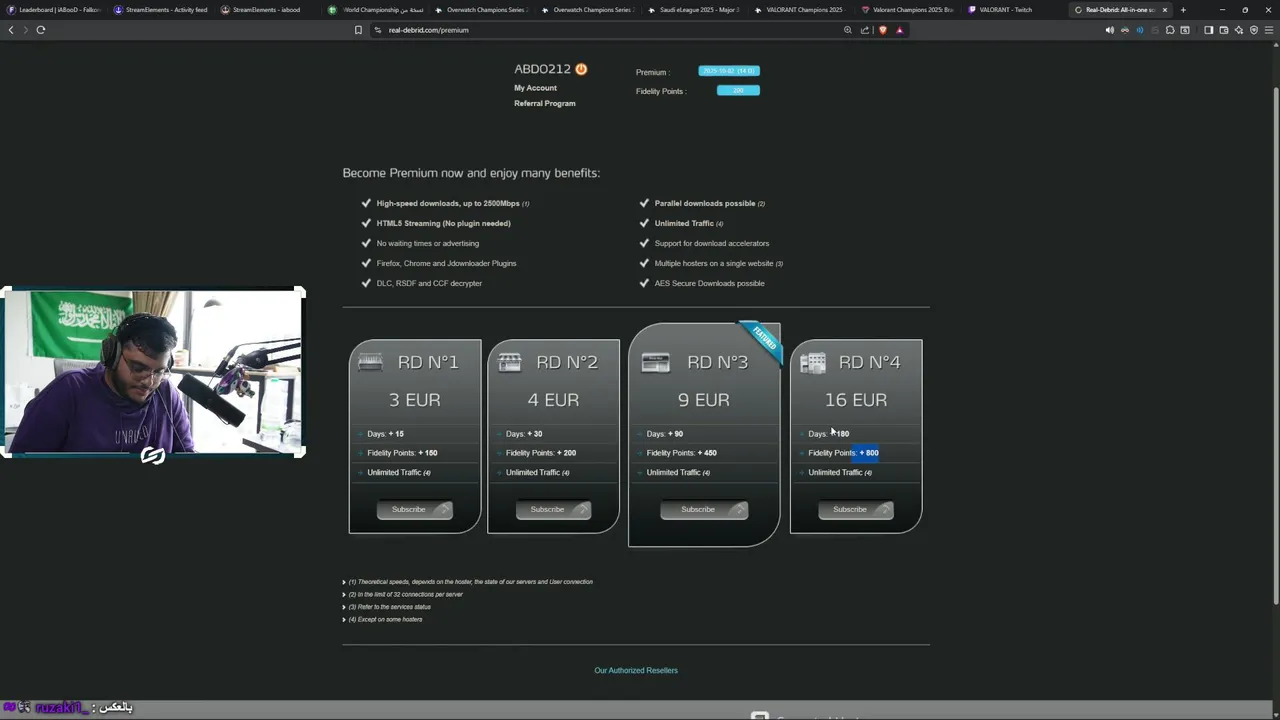This screenshot has height=720, width=1280.
Task: Switch to the Saudi eLeague 2025 tab
Action: point(693,10)
